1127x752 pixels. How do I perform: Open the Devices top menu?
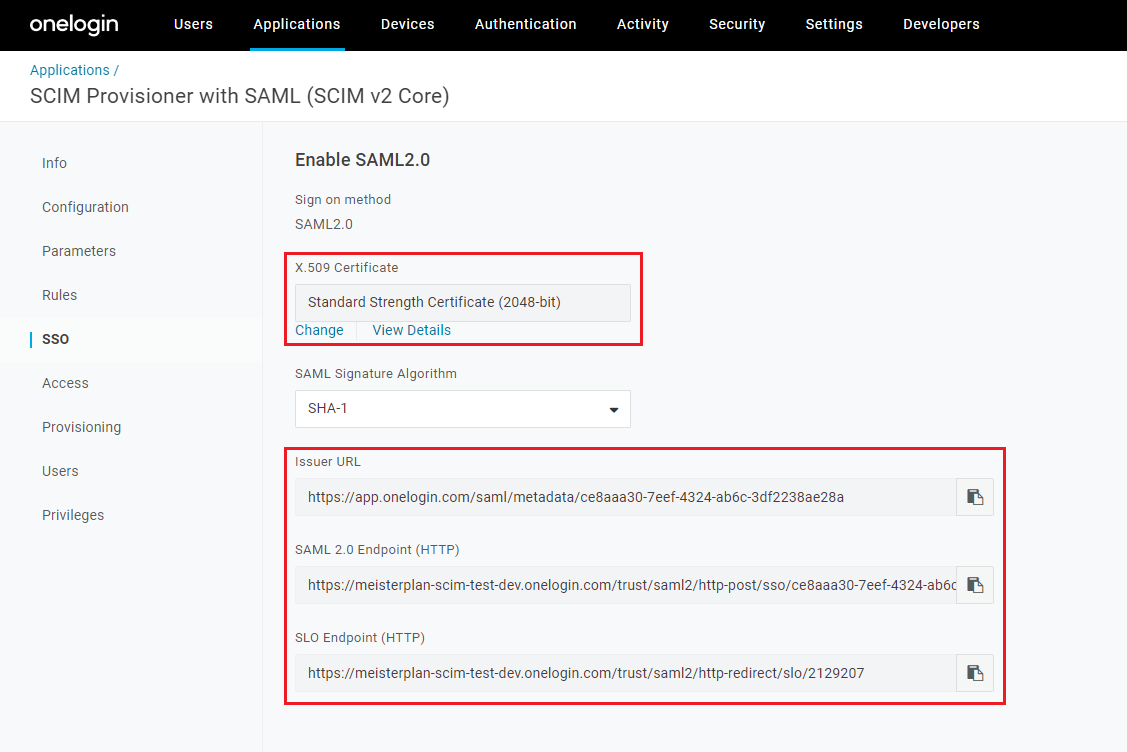pyautogui.click(x=408, y=24)
